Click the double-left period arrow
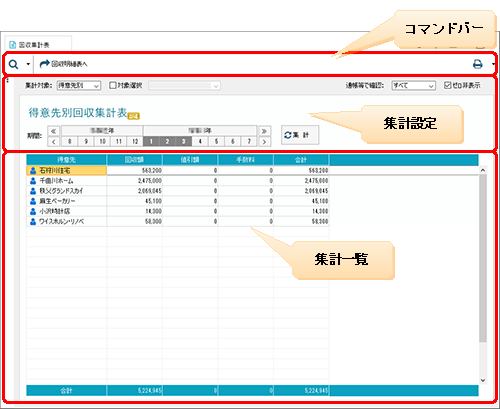This screenshot has height=409, width=500. pos(53,131)
